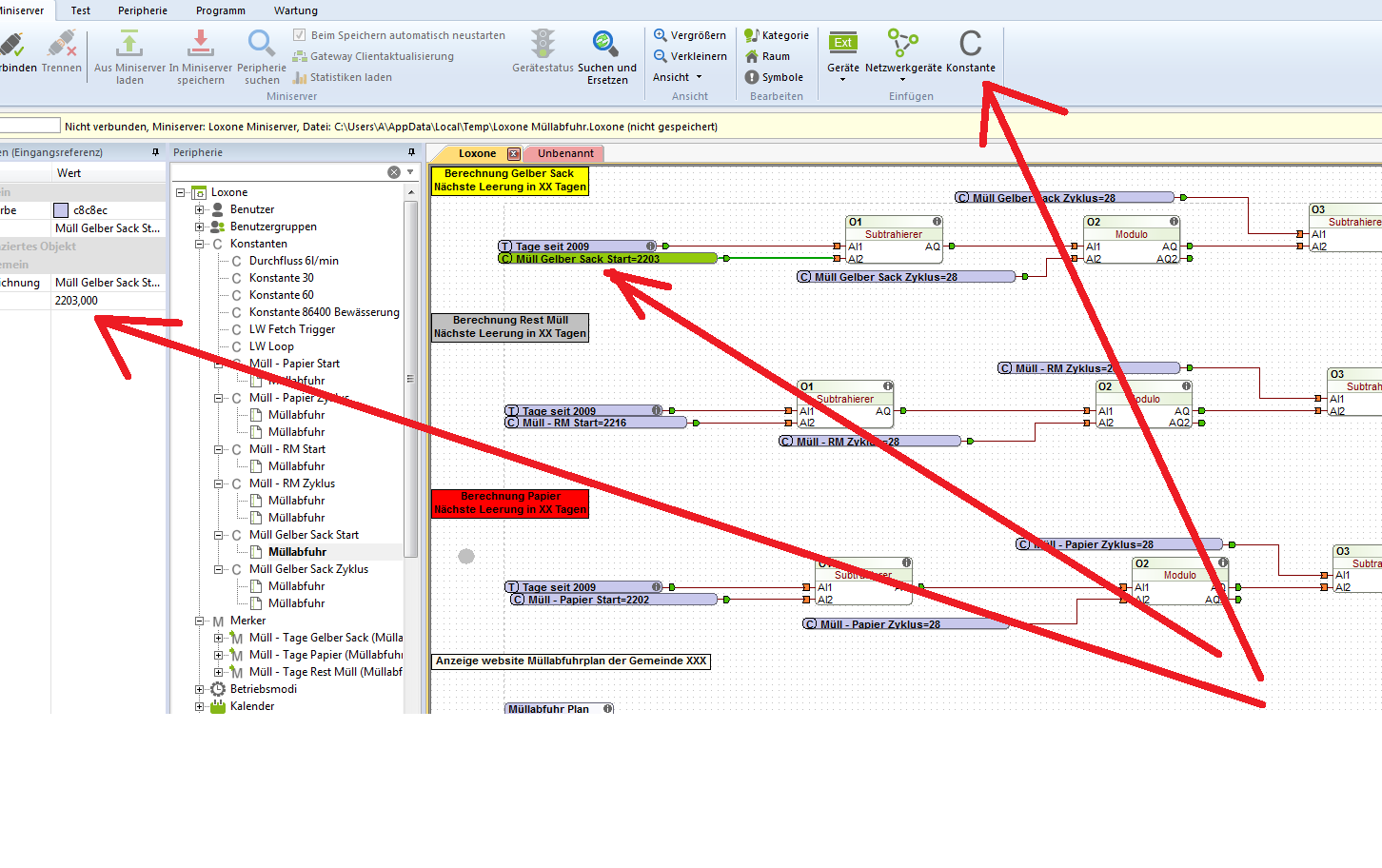Image resolution: width=1382 pixels, height=868 pixels.
Task: Open the Netzwerkgeräte insert menu
Action: (903, 54)
